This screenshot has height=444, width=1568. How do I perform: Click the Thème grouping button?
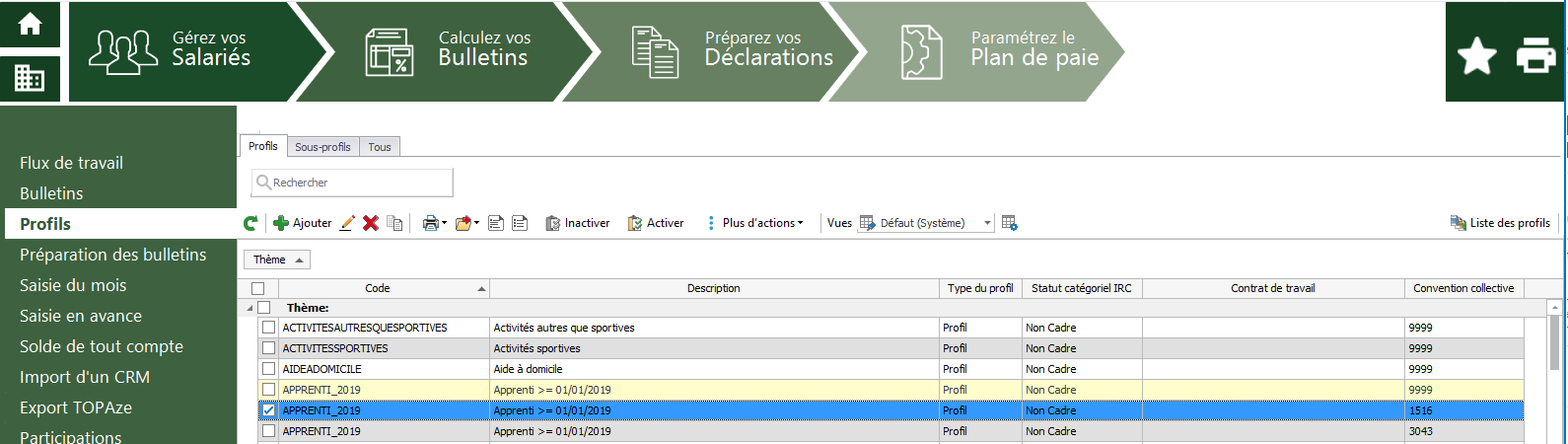coord(277,259)
